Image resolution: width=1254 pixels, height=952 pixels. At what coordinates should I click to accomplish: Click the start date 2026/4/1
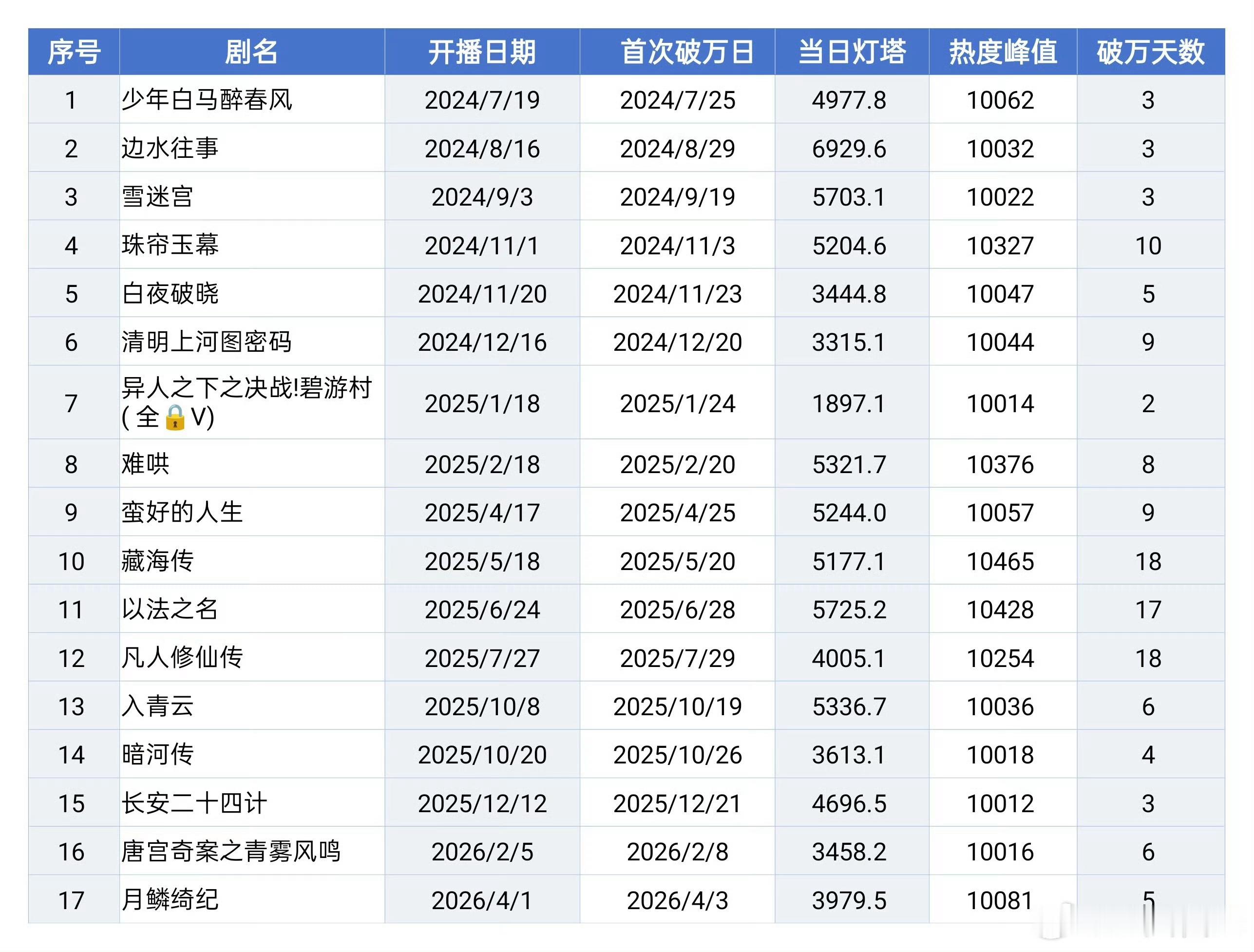point(482,900)
